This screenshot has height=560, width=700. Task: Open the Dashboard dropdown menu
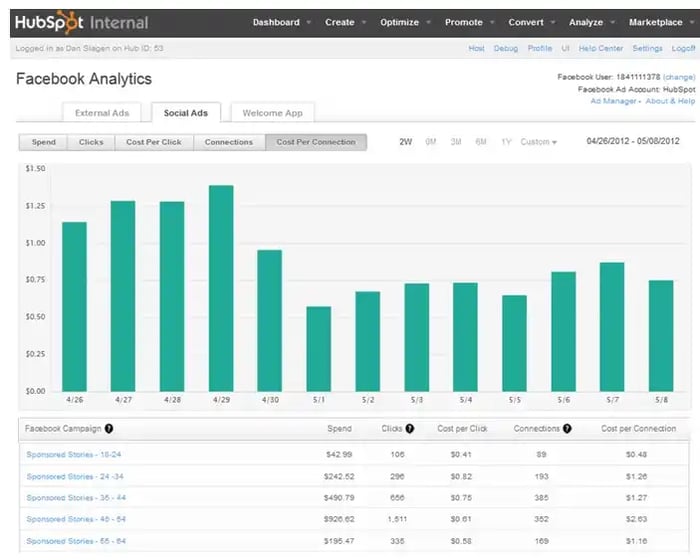pos(281,22)
